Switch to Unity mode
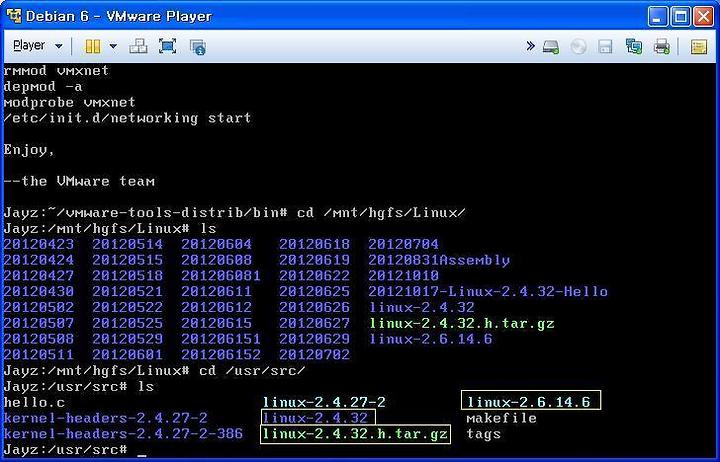The image size is (720, 462). click(198, 47)
